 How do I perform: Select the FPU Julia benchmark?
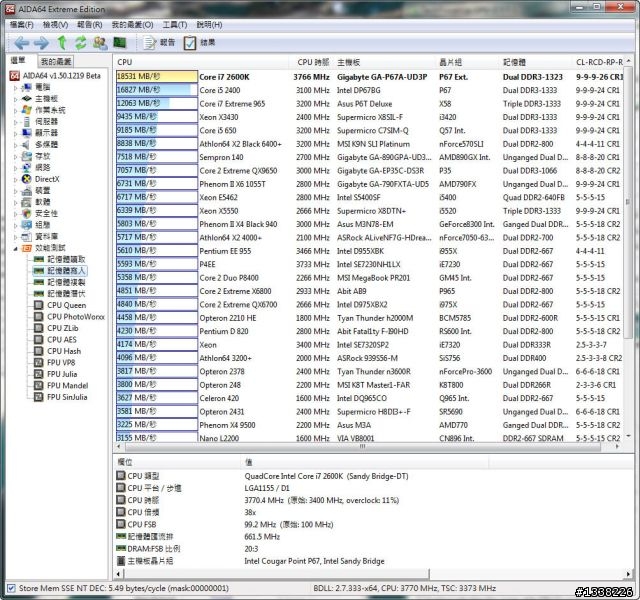(56, 374)
